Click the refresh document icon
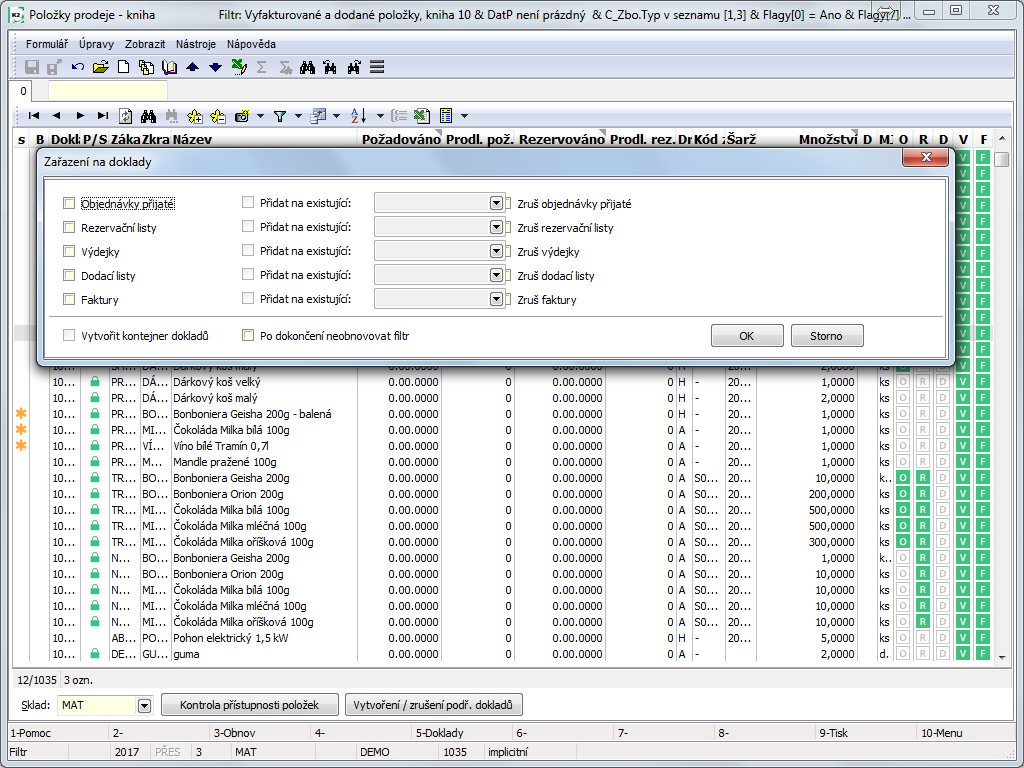 [125, 116]
